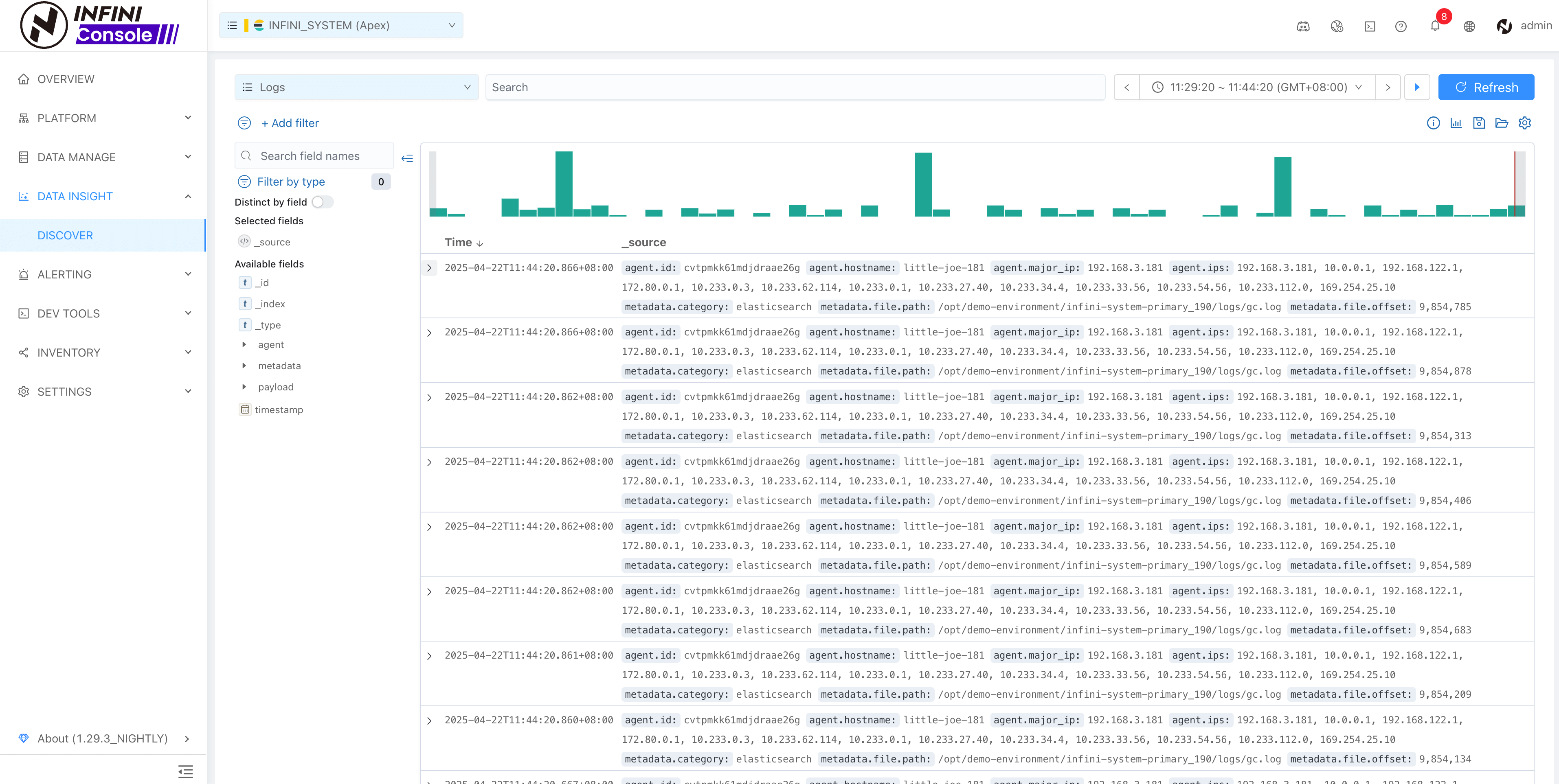Viewport: 1559px width, 784px height.
Task: Click the tallest histogram bar on left
Action: click(563, 184)
